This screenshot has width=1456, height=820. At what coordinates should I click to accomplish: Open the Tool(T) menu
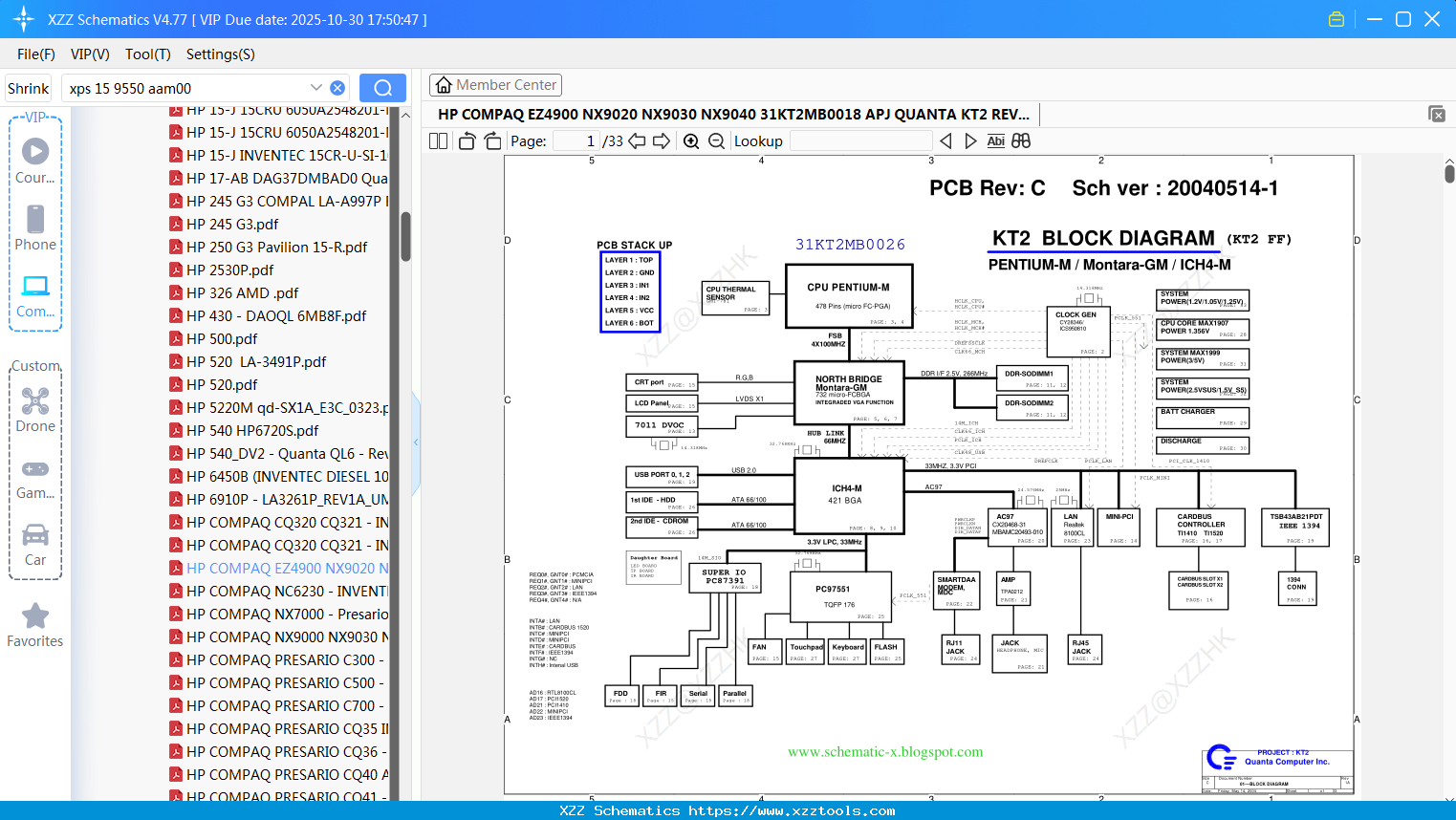click(148, 54)
